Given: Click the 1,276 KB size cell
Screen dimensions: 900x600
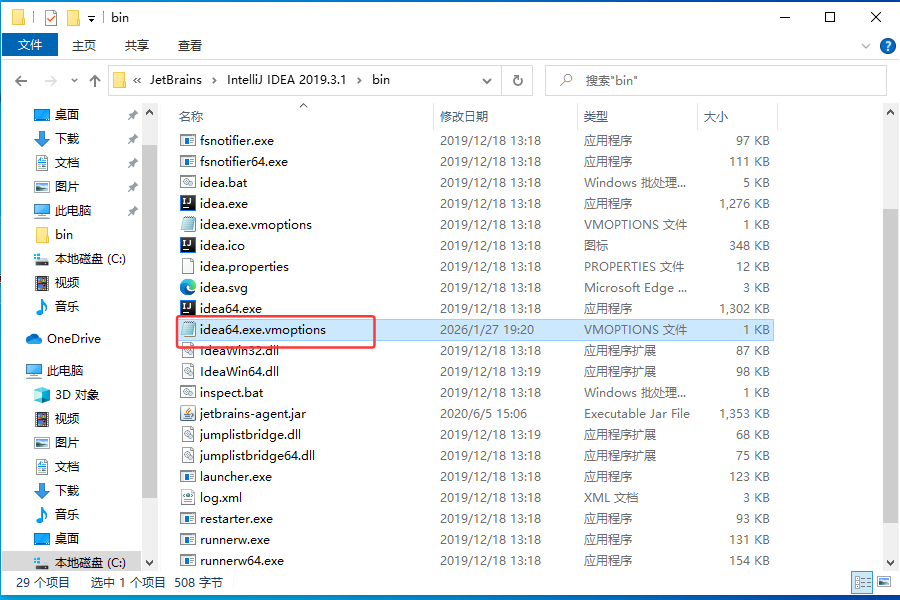Looking at the screenshot, I should [744, 203].
